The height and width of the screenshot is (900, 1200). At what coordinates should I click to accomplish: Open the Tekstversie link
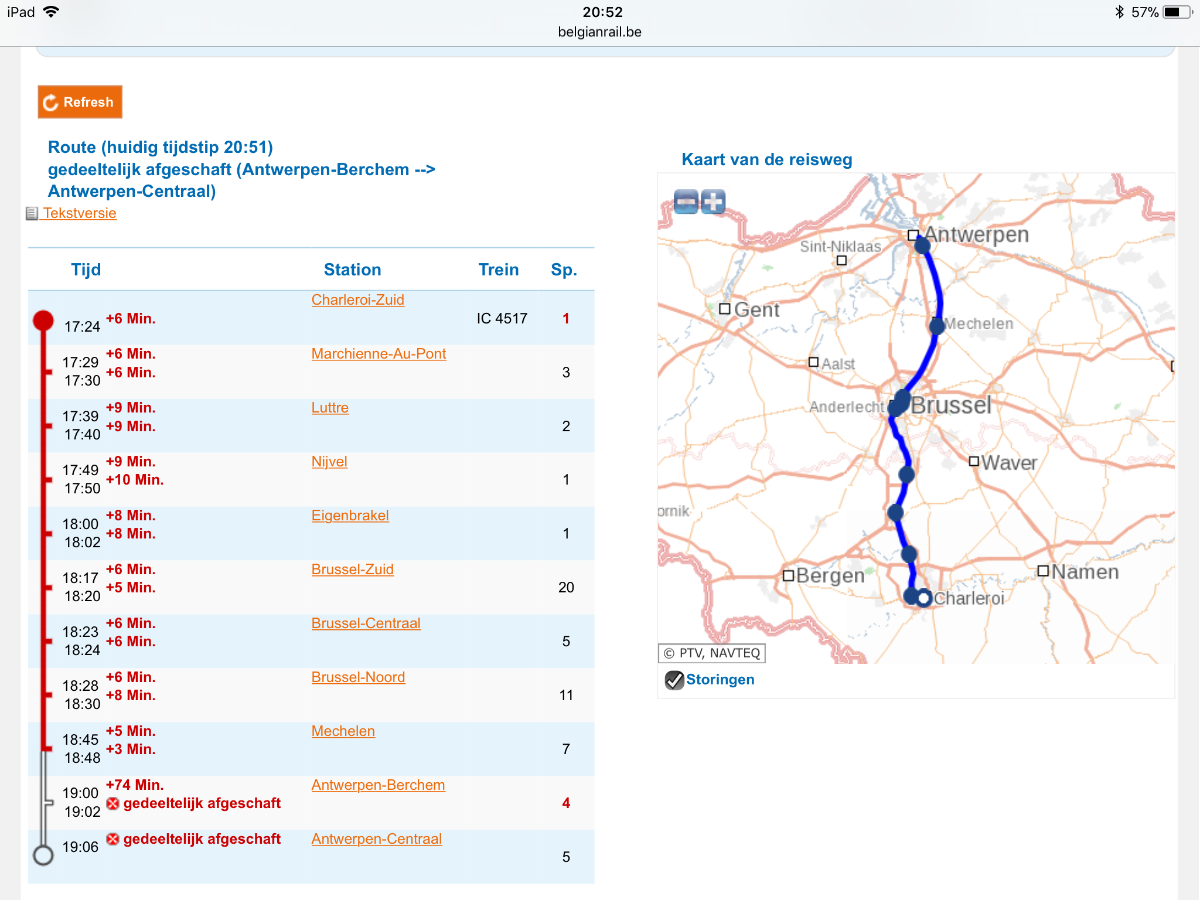pos(79,213)
